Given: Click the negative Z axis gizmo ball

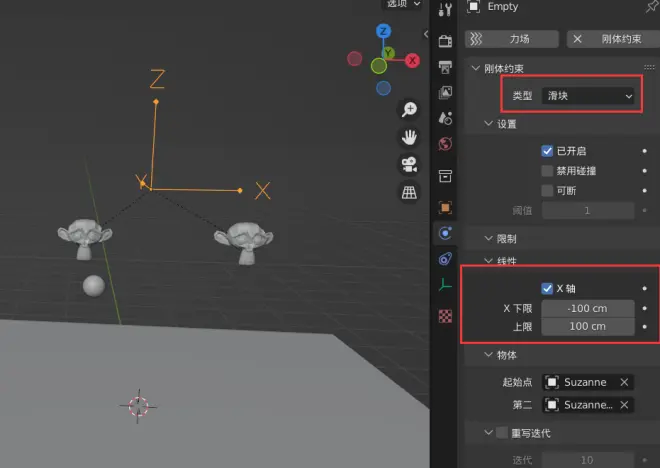Looking at the screenshot, I should [383, 88].
